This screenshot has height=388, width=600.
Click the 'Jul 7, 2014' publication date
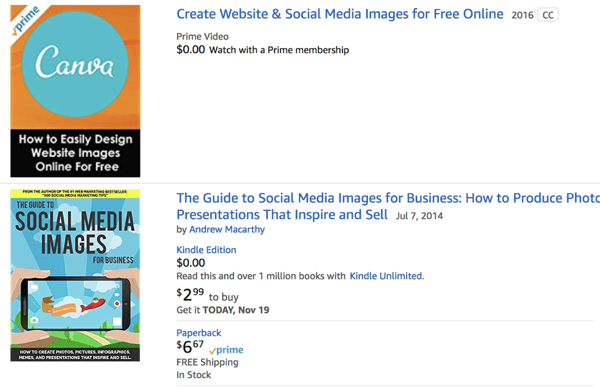coord(419,216)
